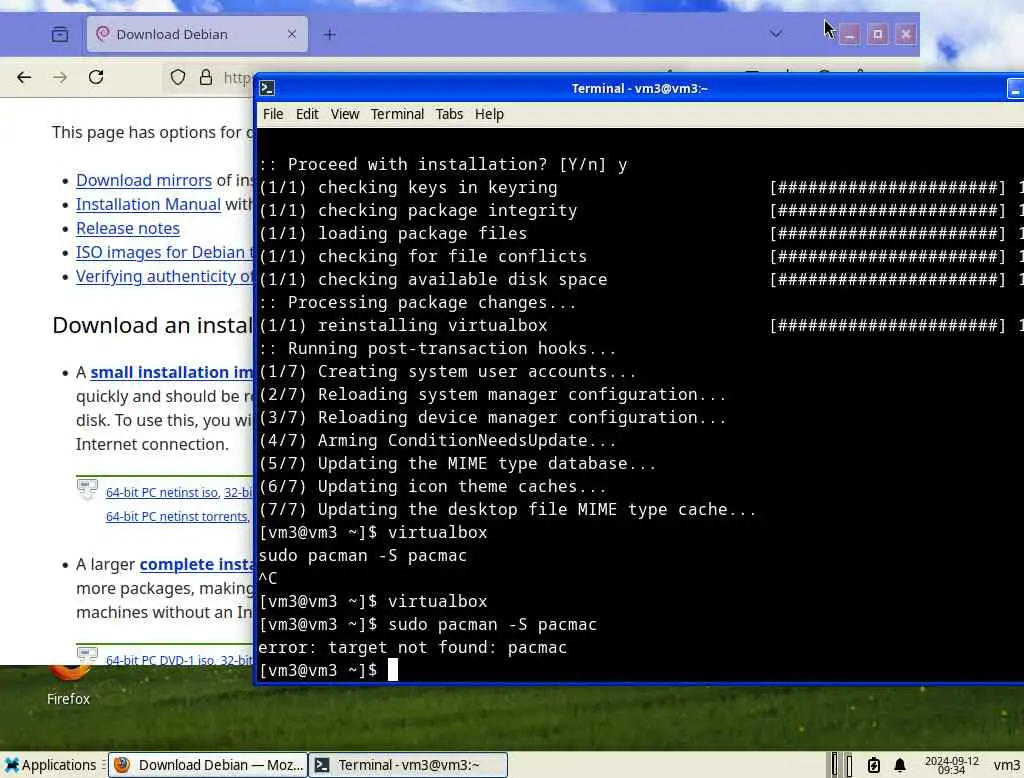Maximize the Firefox window

(877, 34)
